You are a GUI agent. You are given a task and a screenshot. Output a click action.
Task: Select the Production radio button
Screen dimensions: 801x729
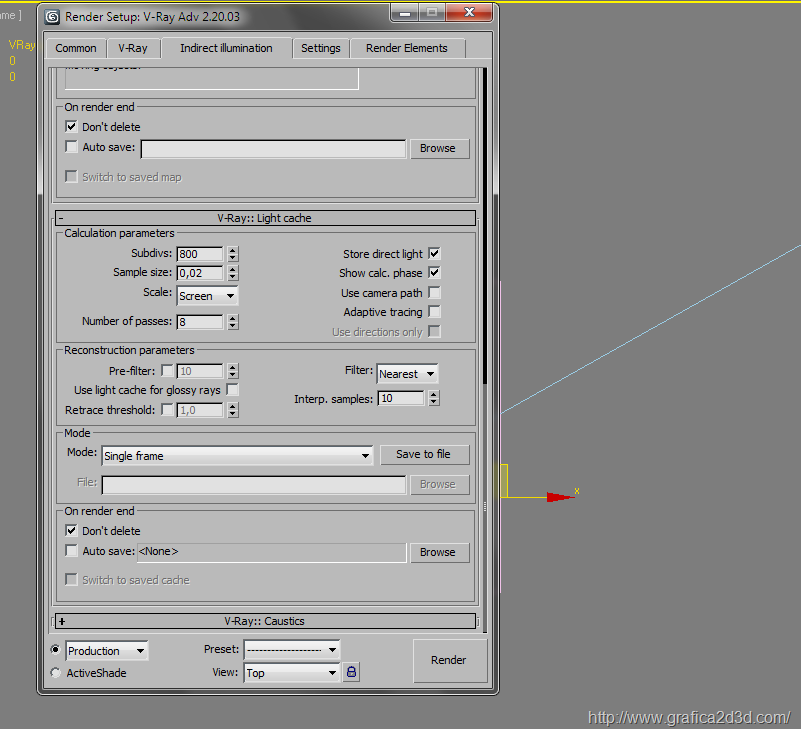55,649
